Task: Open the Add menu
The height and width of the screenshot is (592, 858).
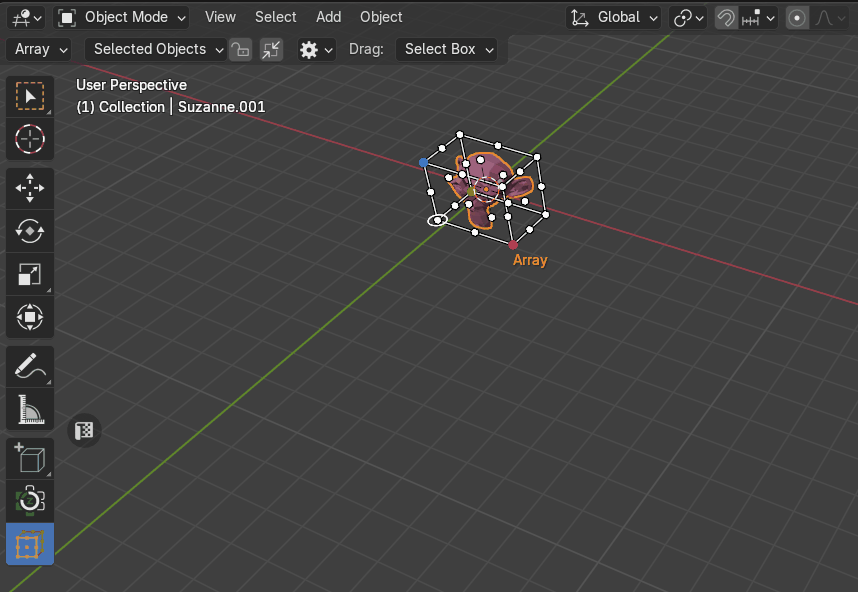Action: point(328,18)
